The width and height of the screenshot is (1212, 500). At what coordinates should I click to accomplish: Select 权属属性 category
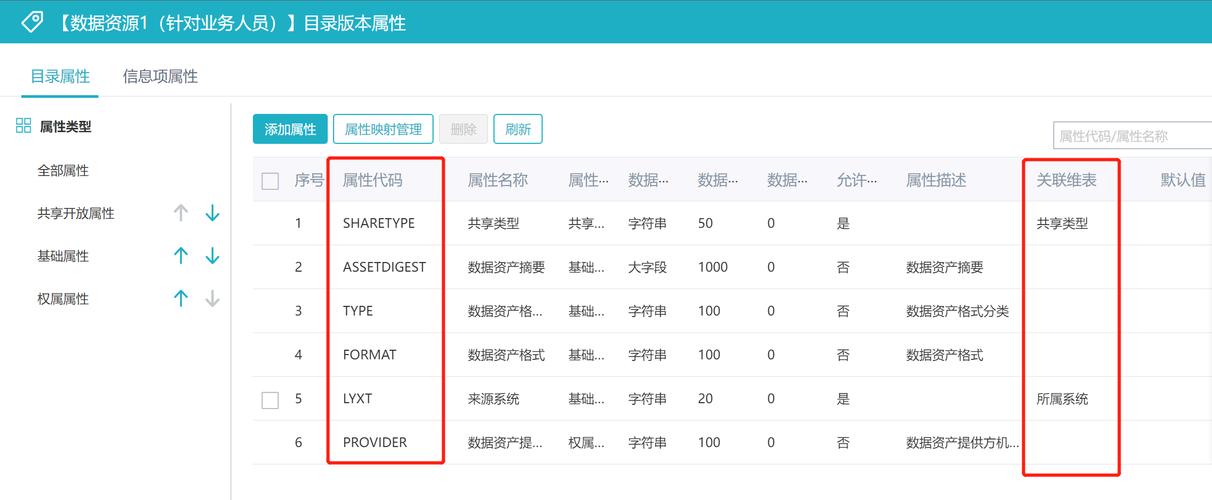coord(63,299)
